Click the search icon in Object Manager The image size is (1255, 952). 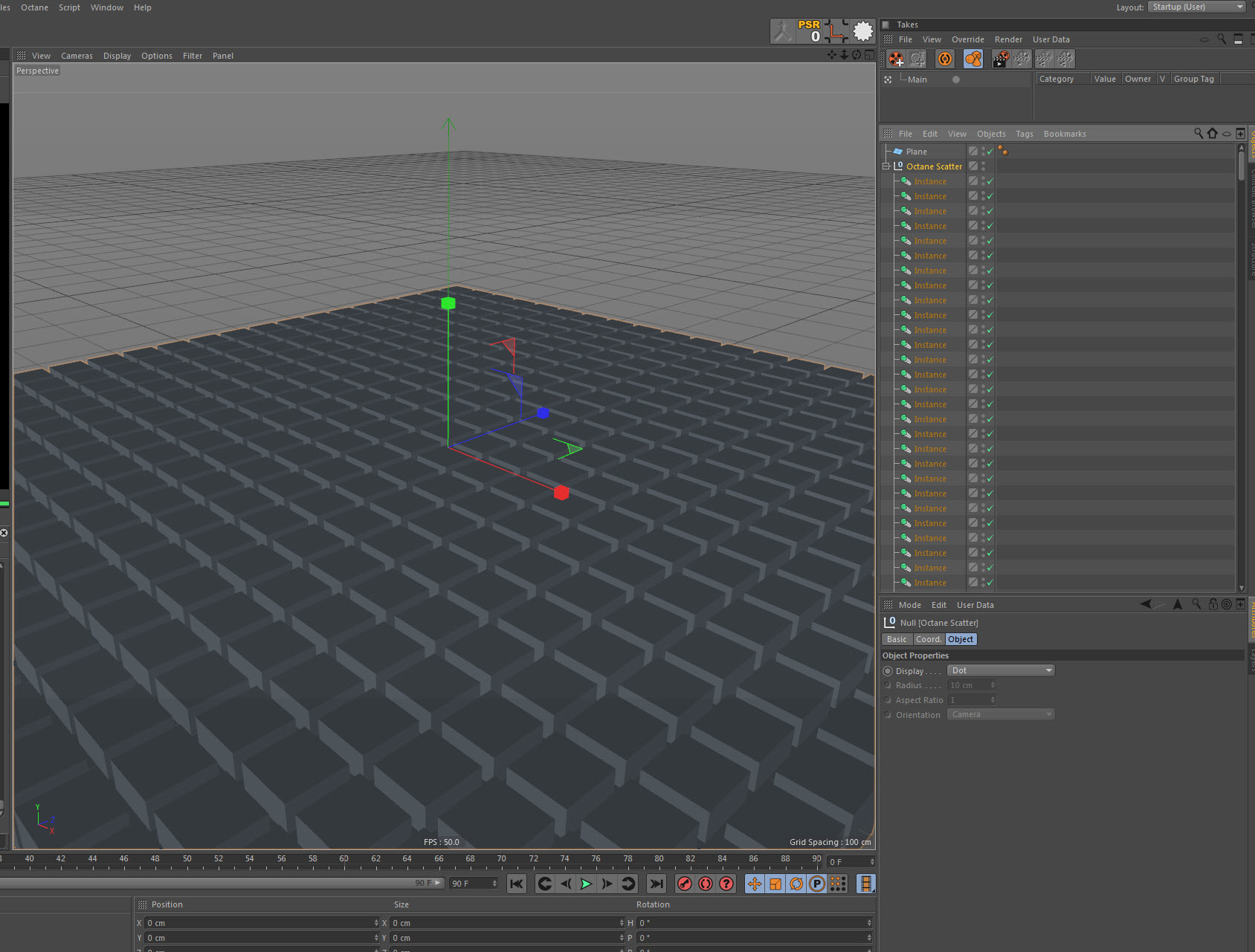1198,133
